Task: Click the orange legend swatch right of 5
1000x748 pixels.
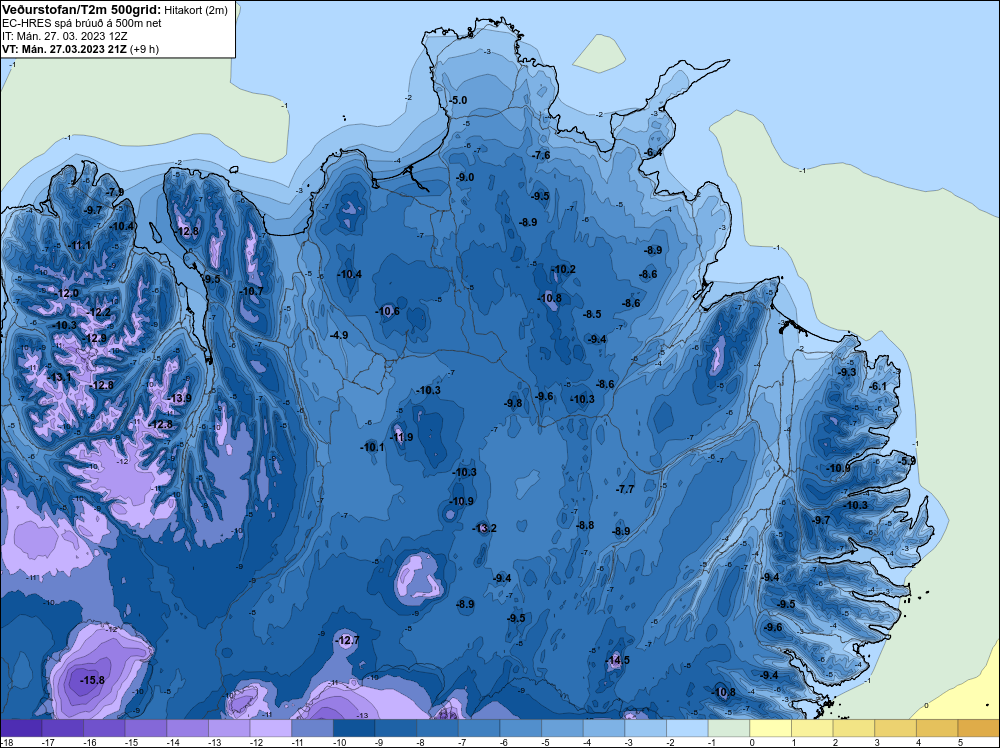Action: 978,728
